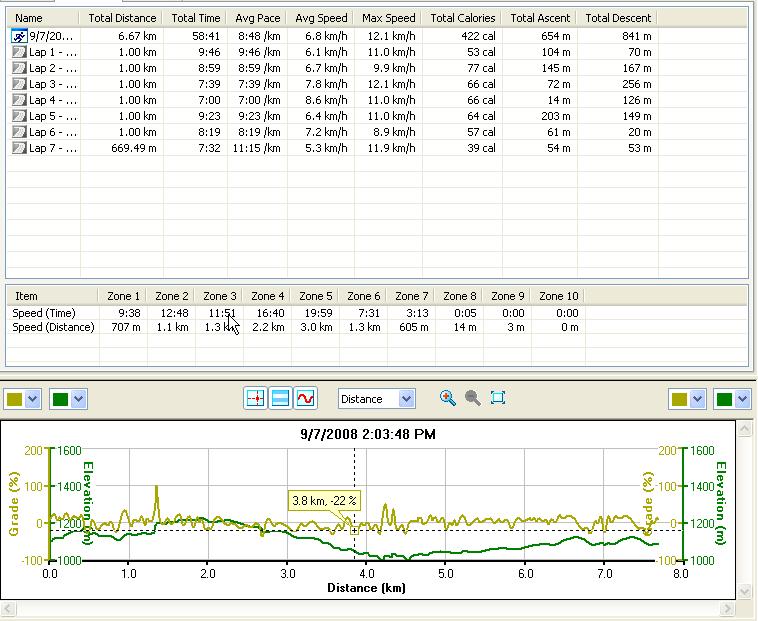Click the 3.0 km Zone 5 distance value
The width and height of the screenshot is (758, 621).
point(316,327)
